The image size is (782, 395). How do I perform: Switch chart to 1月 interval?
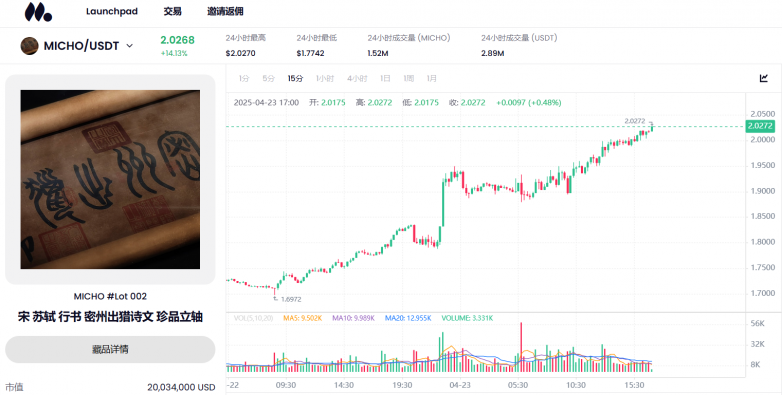click(x=432, y=78)
